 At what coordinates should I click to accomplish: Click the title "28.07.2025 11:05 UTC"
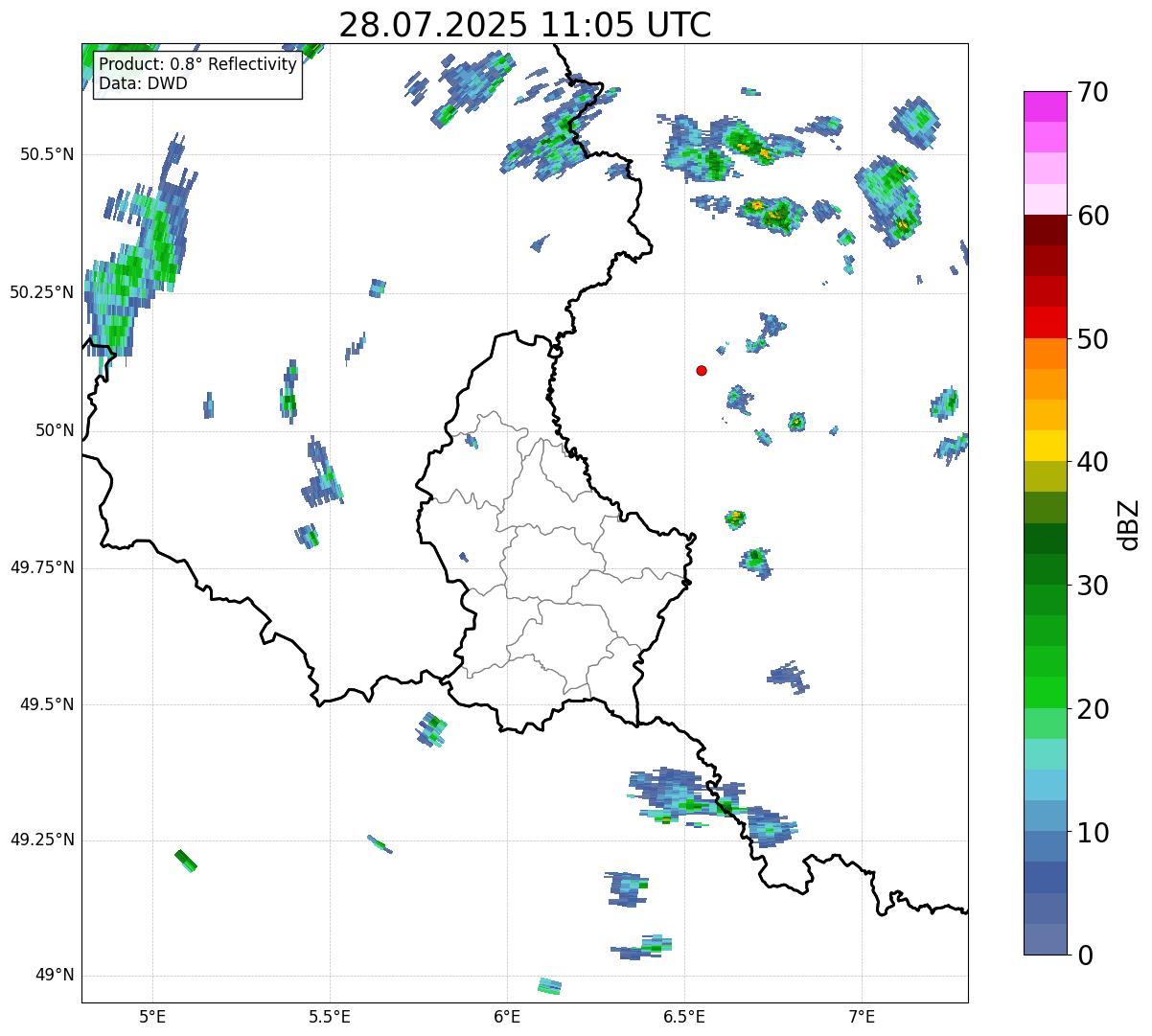coord(525,25)
